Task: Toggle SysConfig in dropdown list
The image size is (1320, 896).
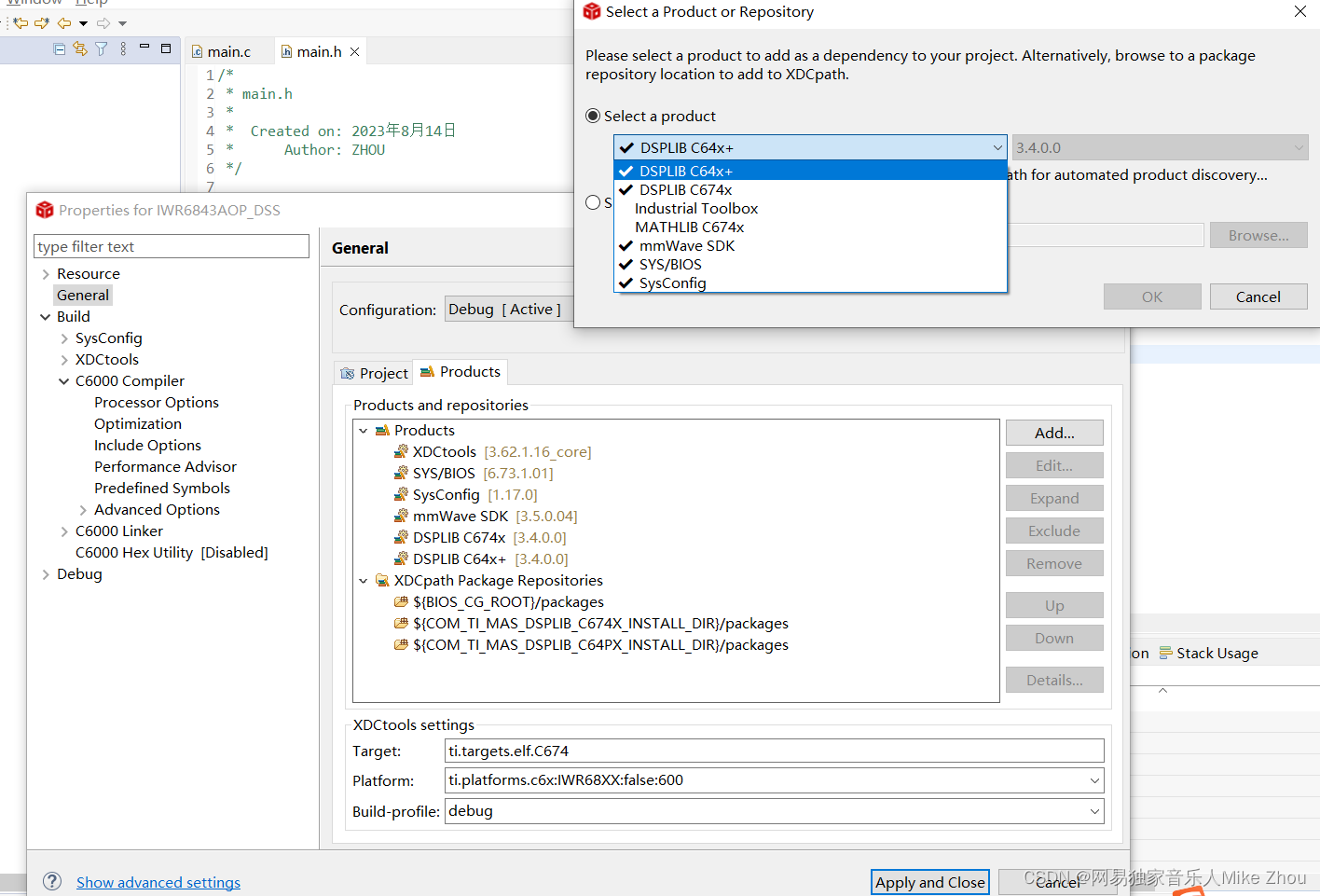Action: click(x=810, y=283)
